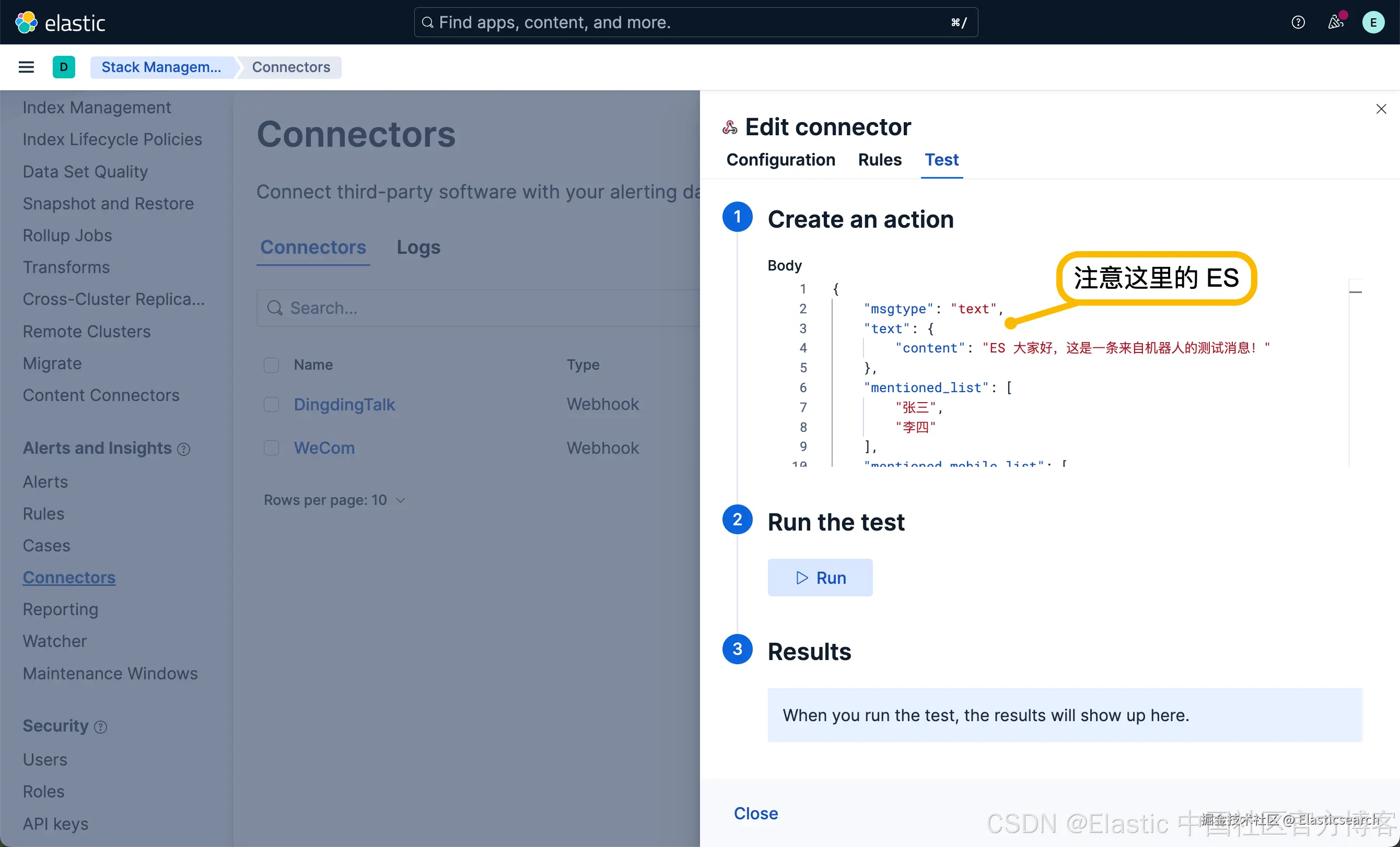1400x847 pixels.
Task: Open the hamburger navigation menu
Action: point(26,67)
